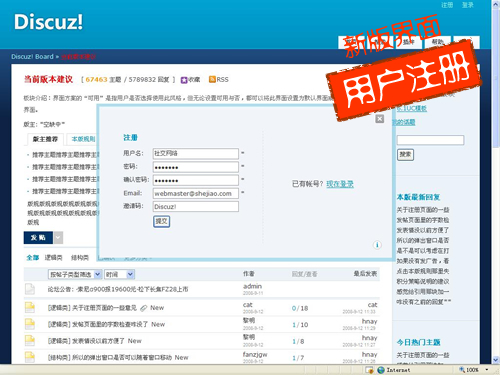Click the 邀请码 field containing Discuz!

pyautogui.click(x=196, y=207)
